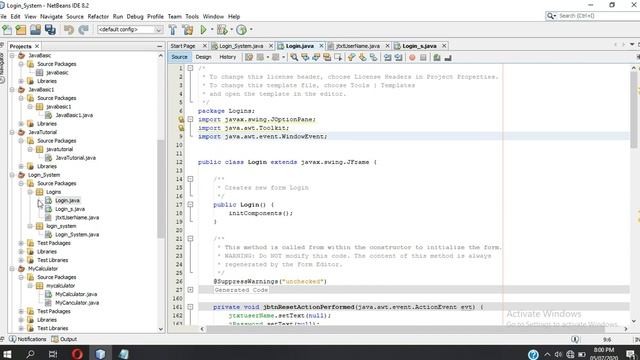The width and height of the screenshot is (640, 360).
Task: Select MyCalculator.java in the Projects tree
Action: [x=76, y=294]
